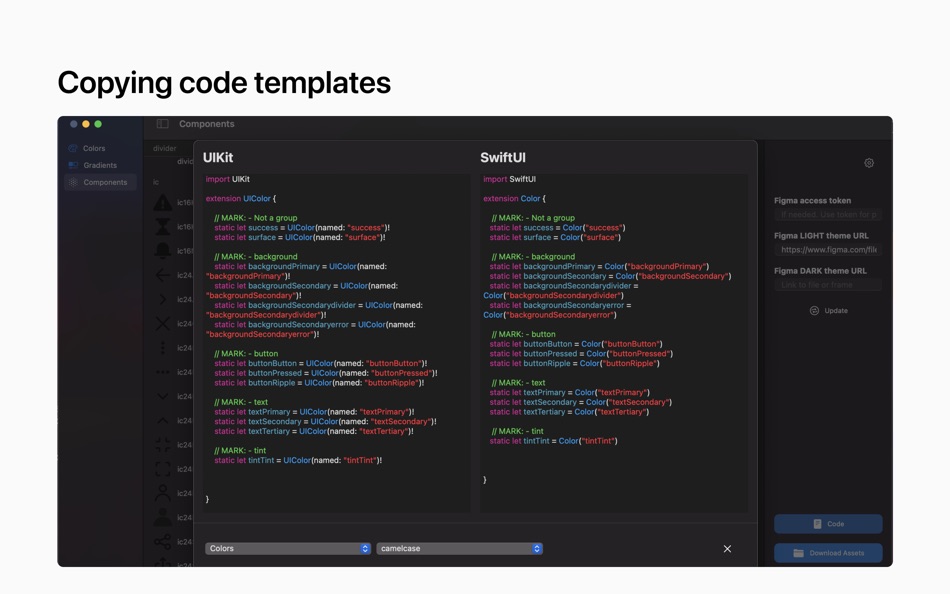Click 'extension UIColor {' line
Viewport: 950px width, 594px height.
tap(241, 199)
